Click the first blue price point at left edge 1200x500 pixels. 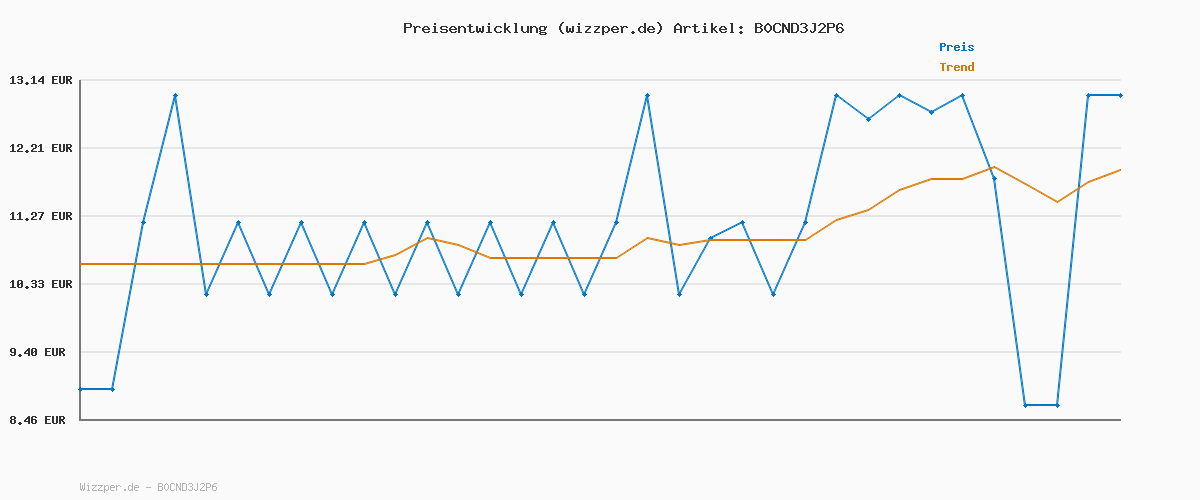pyautogui.click(x=81, y=389)
